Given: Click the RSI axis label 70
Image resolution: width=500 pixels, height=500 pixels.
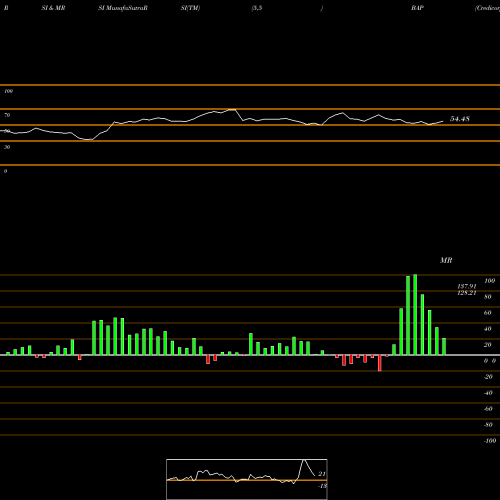Looking at the screenshot, I should 7,115.
